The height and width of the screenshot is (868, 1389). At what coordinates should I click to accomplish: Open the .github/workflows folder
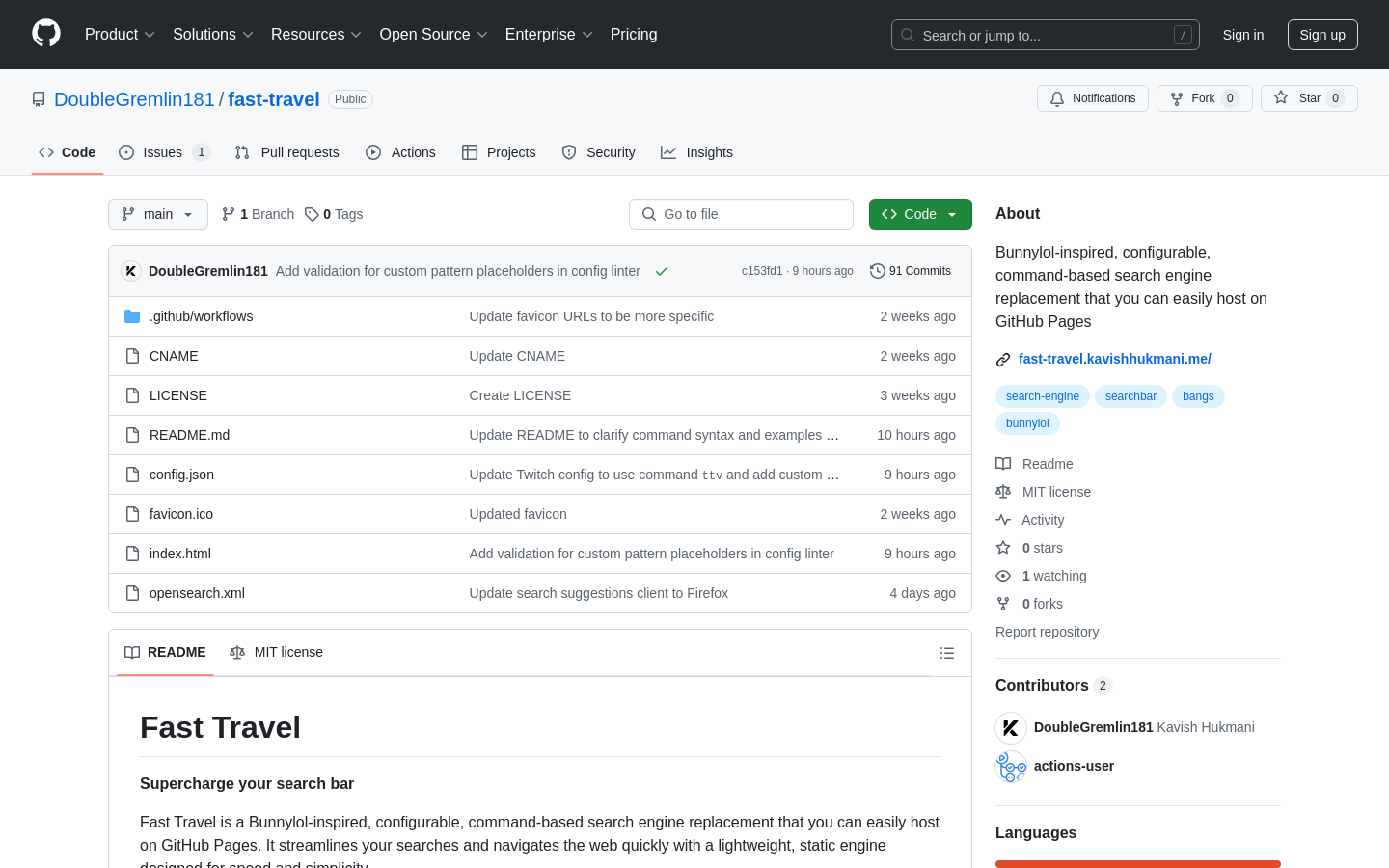coord(201,316)
